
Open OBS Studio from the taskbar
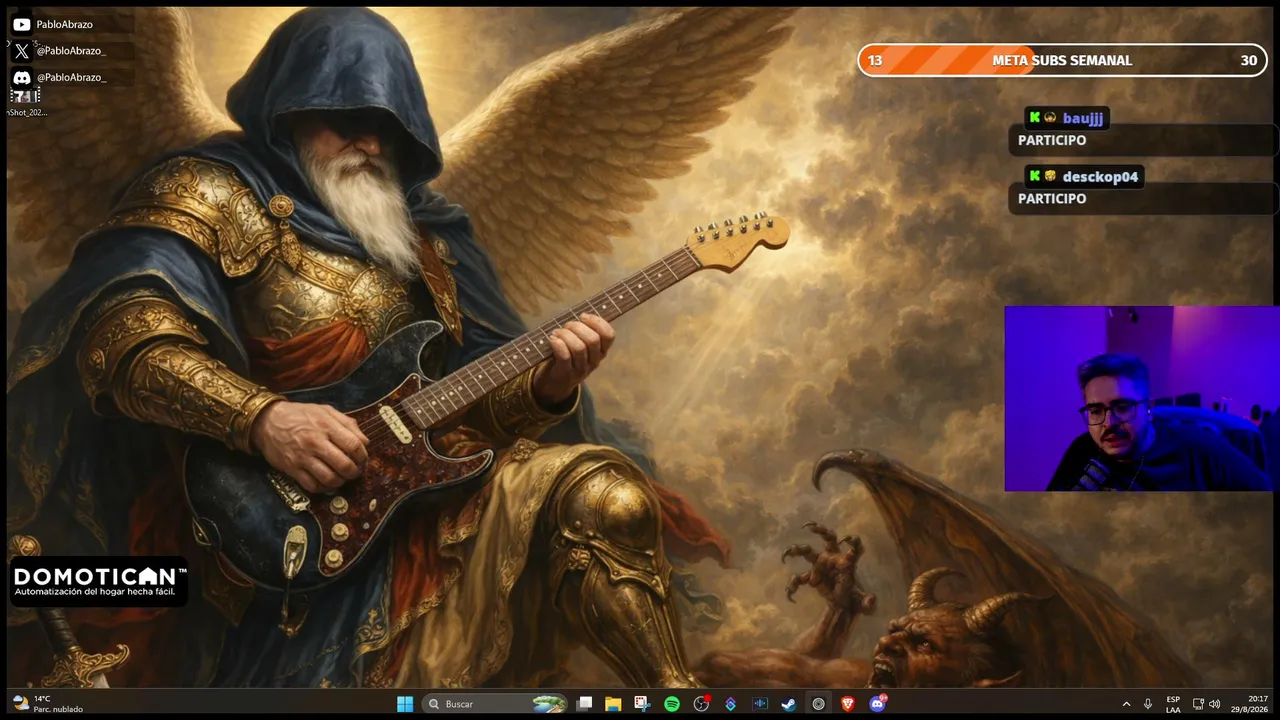(701, 704)
